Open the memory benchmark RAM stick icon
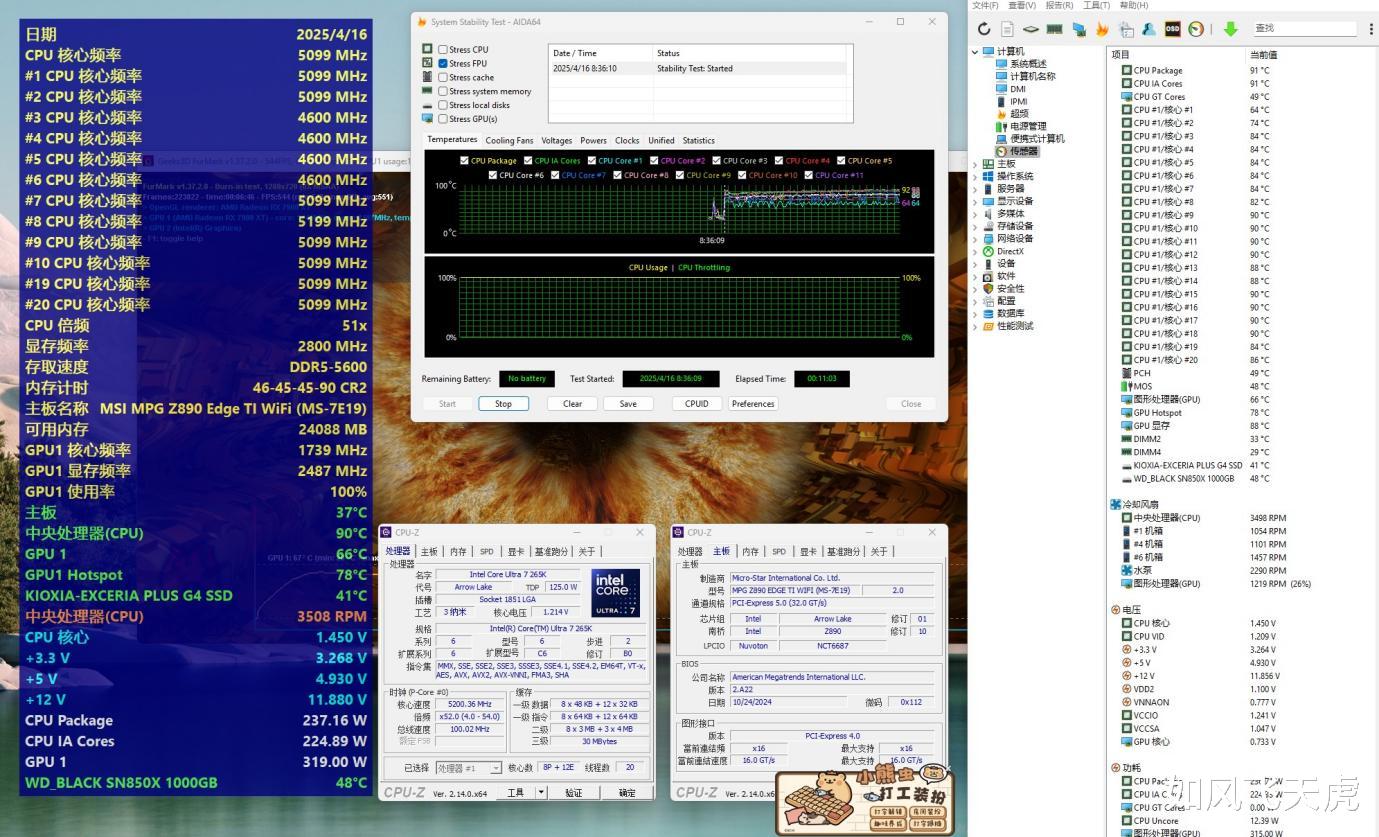1379x837 pixels. click(1054, 29)
